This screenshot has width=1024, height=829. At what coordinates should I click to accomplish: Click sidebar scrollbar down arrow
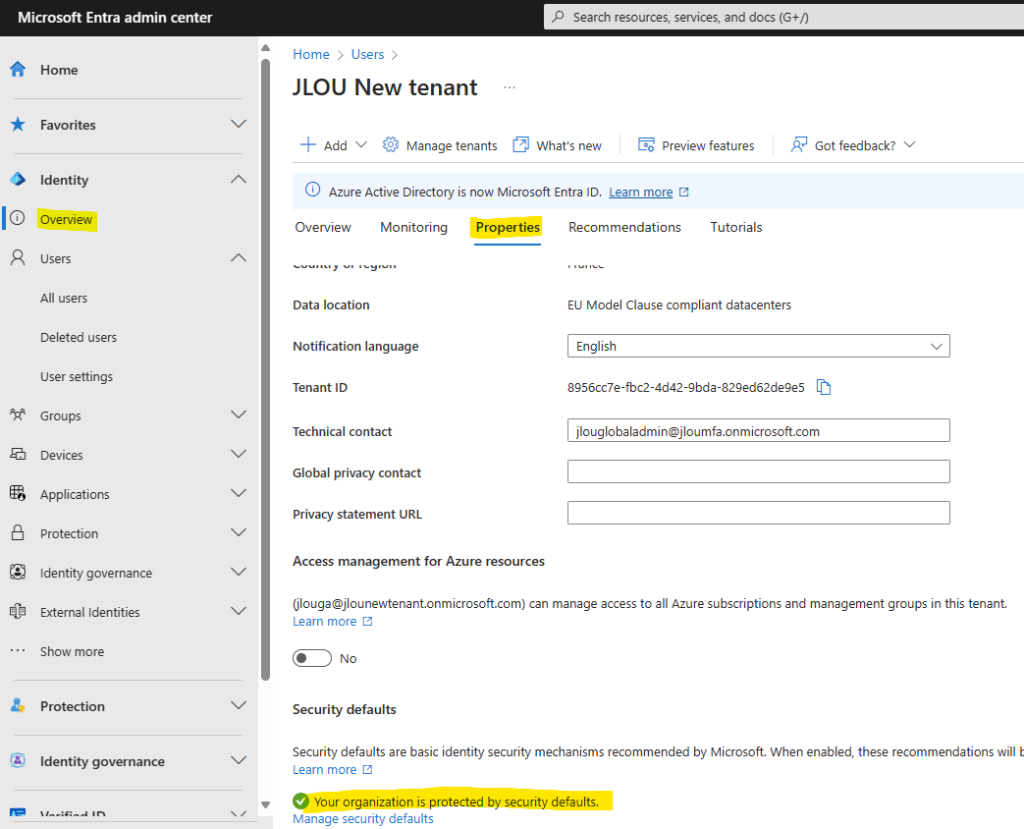[265, 805]
